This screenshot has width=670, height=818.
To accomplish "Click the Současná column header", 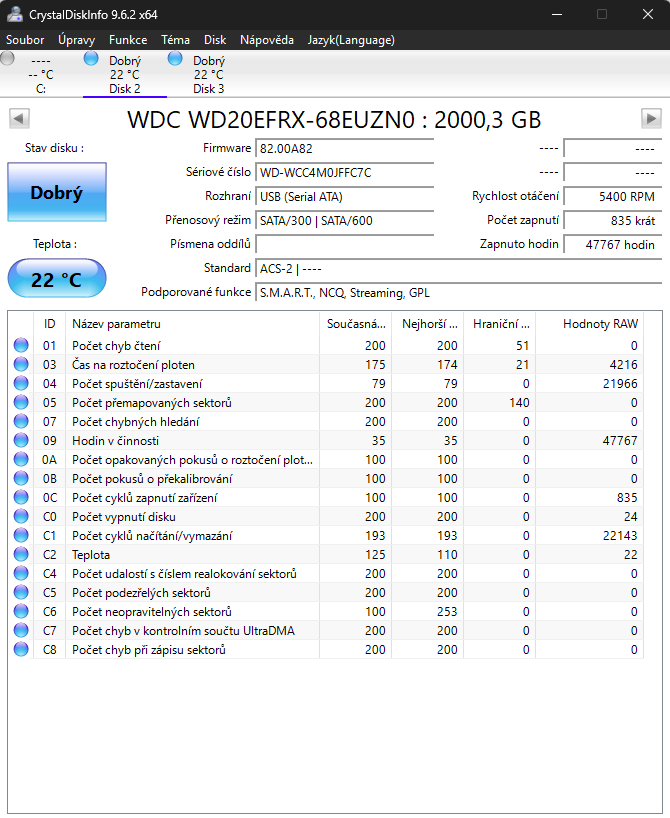I will 355,324.
